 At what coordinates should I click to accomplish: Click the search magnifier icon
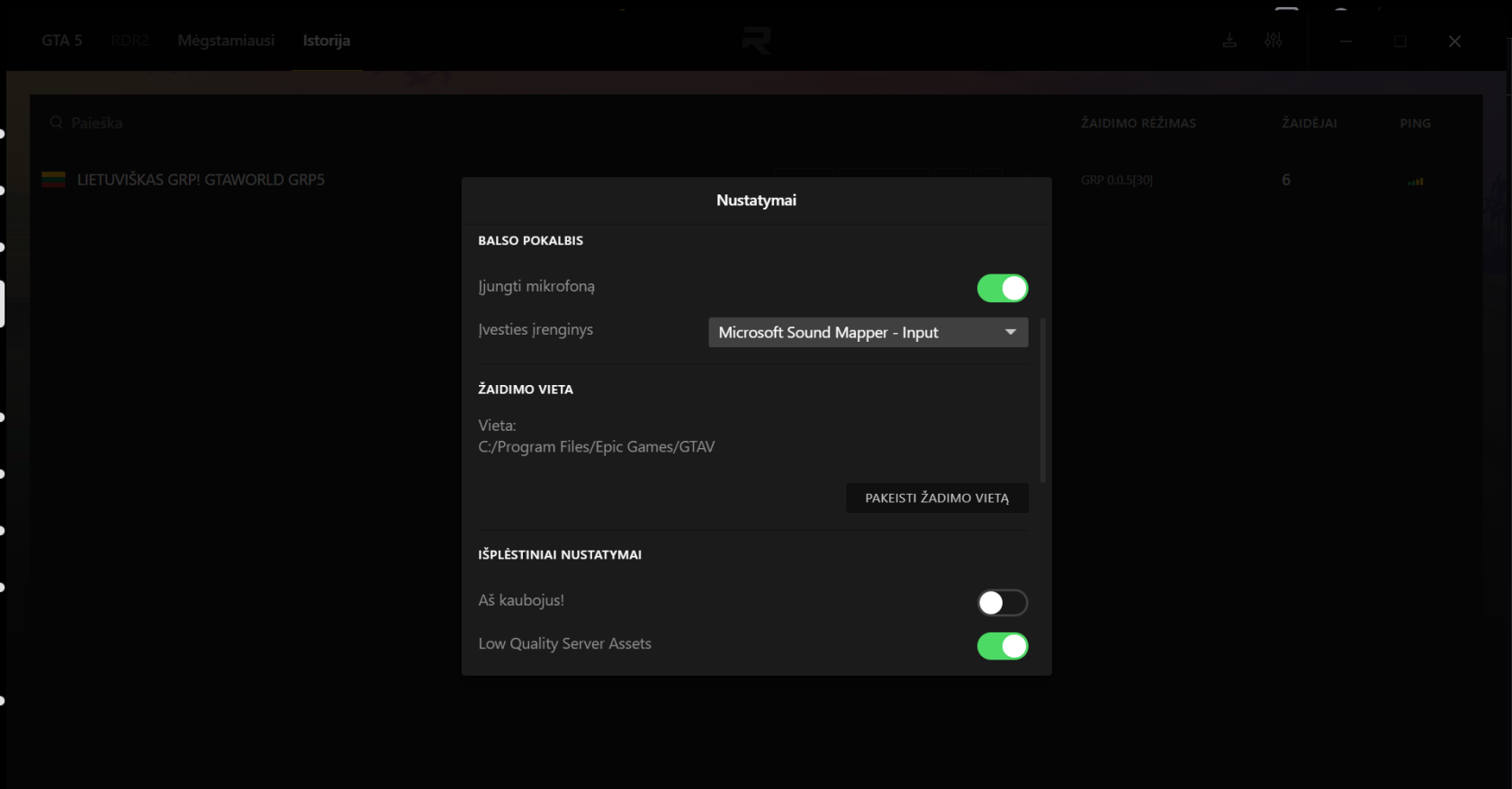56,122
